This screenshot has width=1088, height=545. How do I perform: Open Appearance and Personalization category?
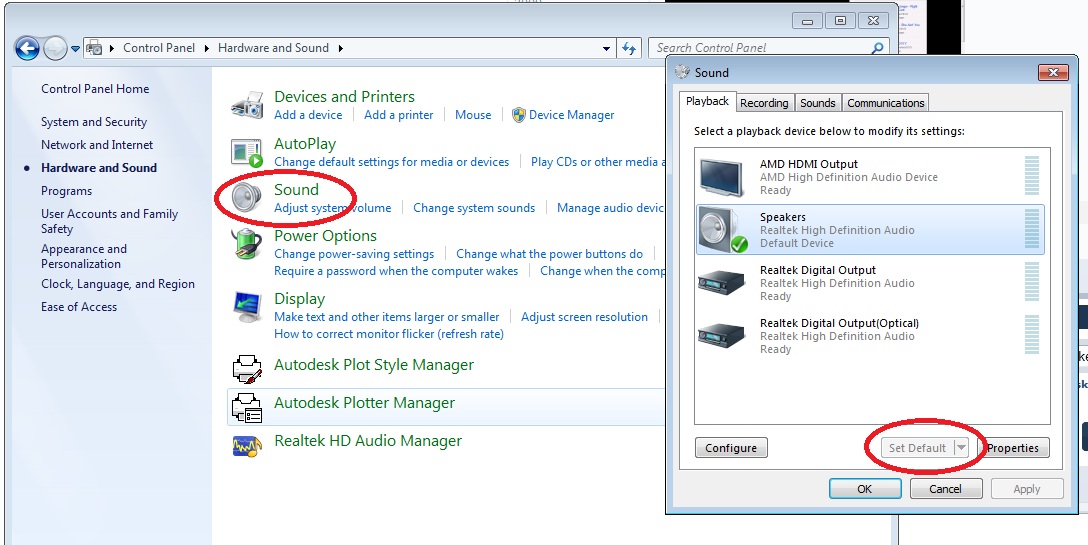pos(84,256)
